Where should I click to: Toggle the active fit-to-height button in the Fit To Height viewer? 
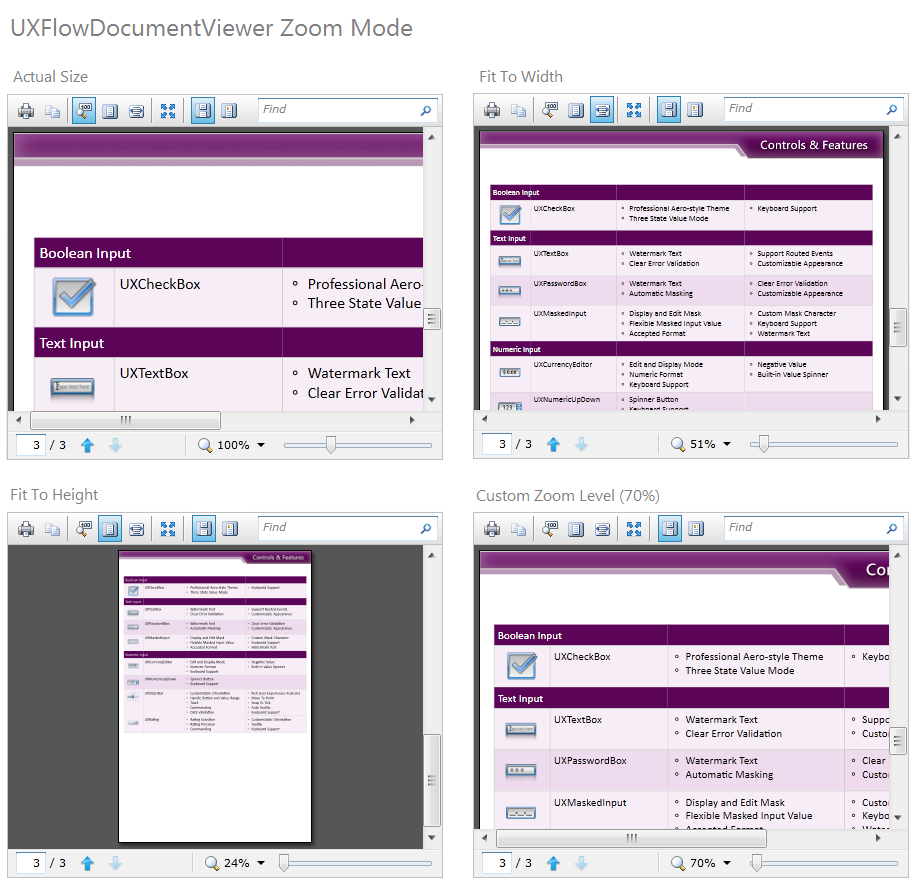tap(110, 529)
